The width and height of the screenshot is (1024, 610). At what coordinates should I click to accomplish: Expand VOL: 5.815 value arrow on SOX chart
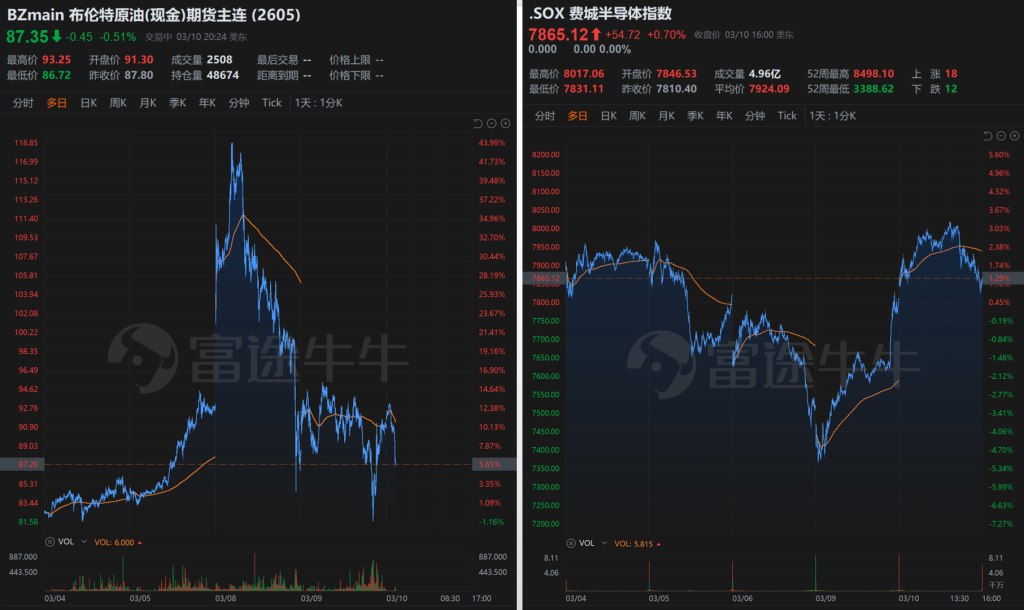point(659,543)
